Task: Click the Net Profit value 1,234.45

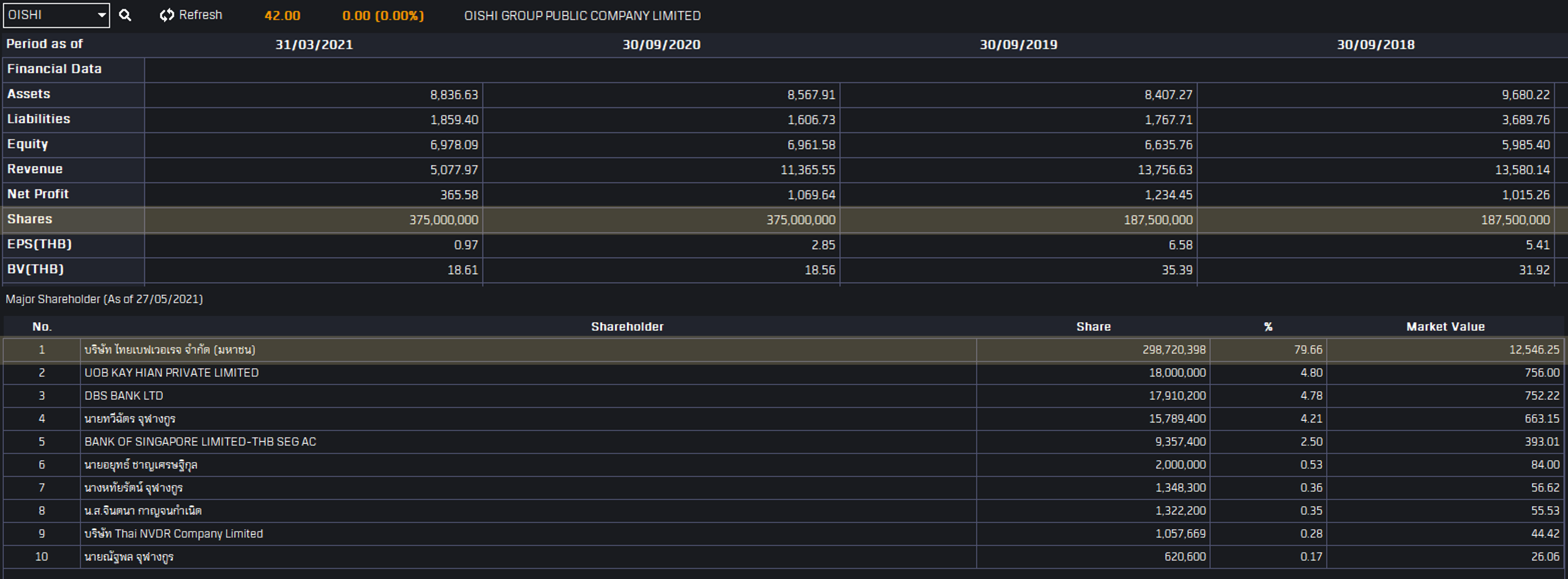Action: click(1169, 195)
